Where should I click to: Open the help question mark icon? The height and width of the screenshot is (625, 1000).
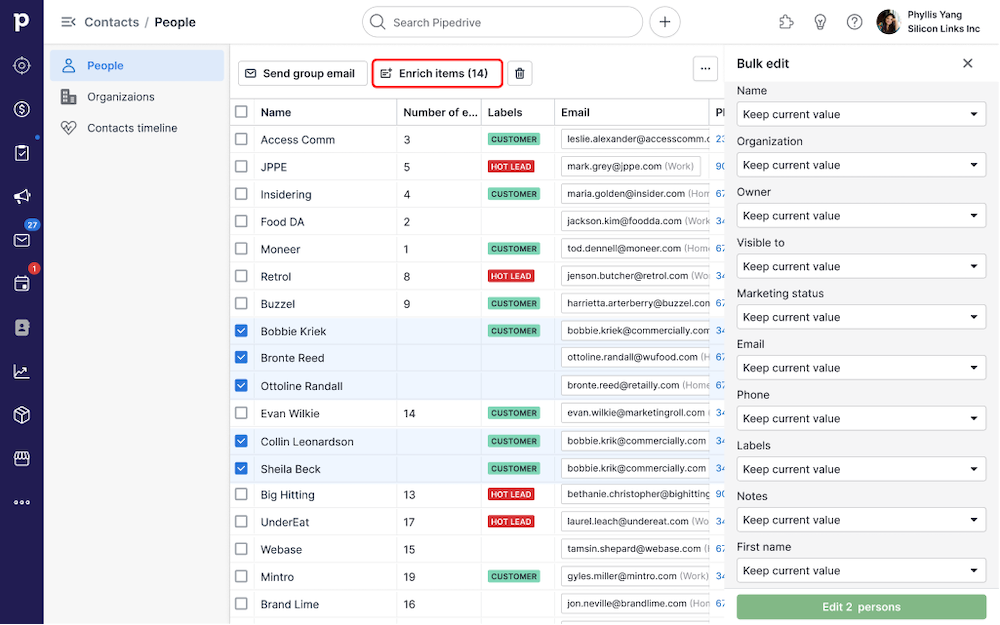tap(854, 22)
